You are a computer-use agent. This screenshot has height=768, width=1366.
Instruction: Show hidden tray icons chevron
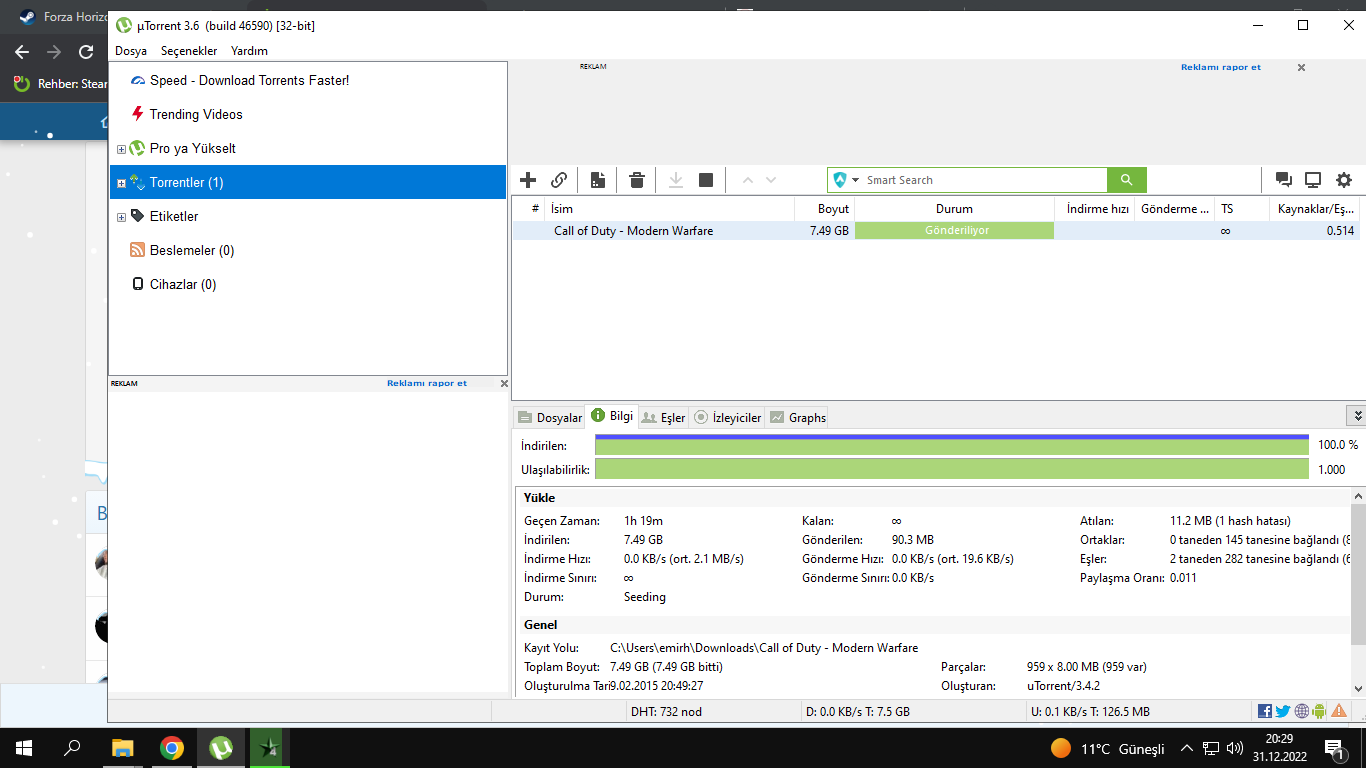1187,748
